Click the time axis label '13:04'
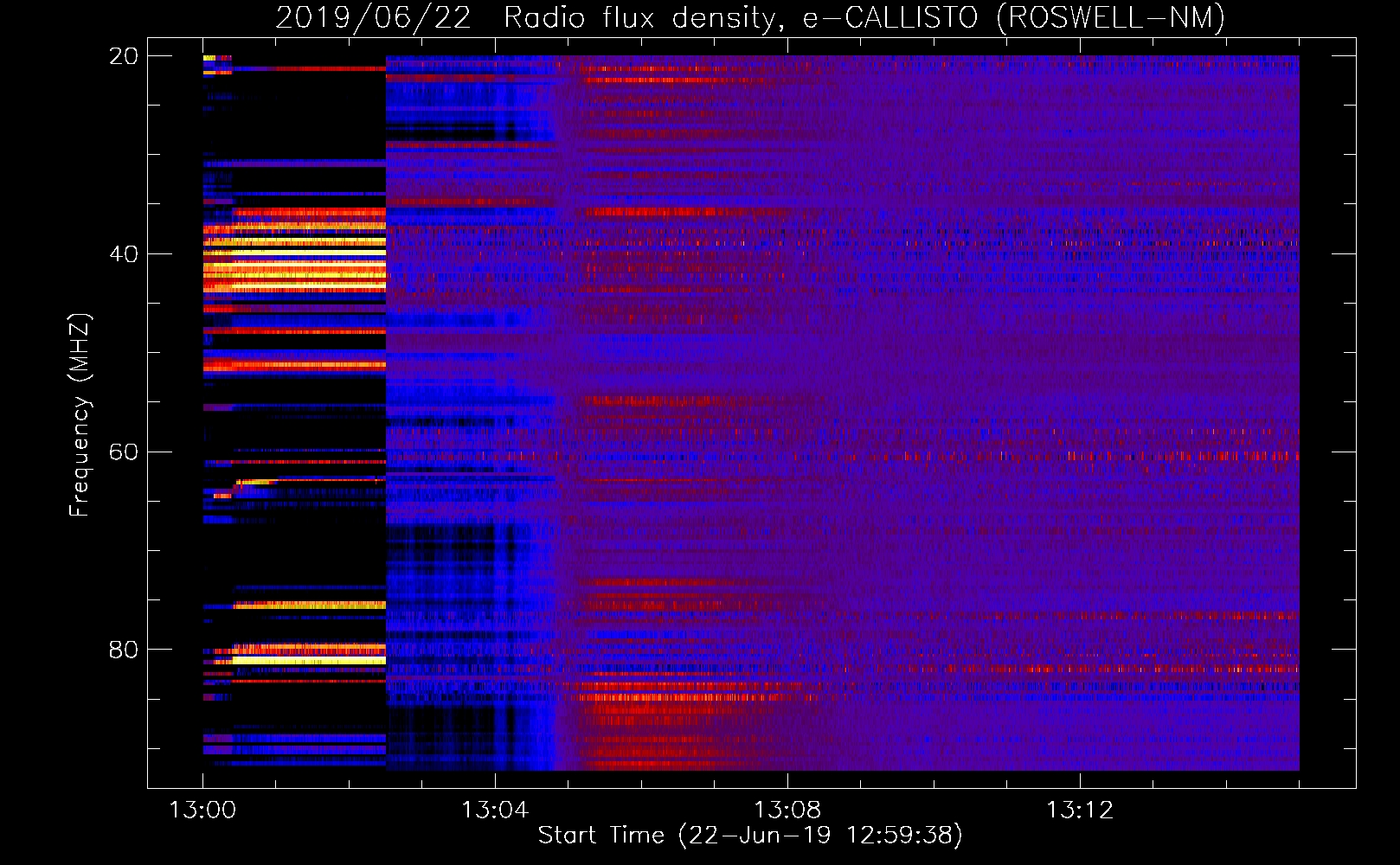Image resolution: width=1400 pixels, height=865 pixels. coord(495,810)
